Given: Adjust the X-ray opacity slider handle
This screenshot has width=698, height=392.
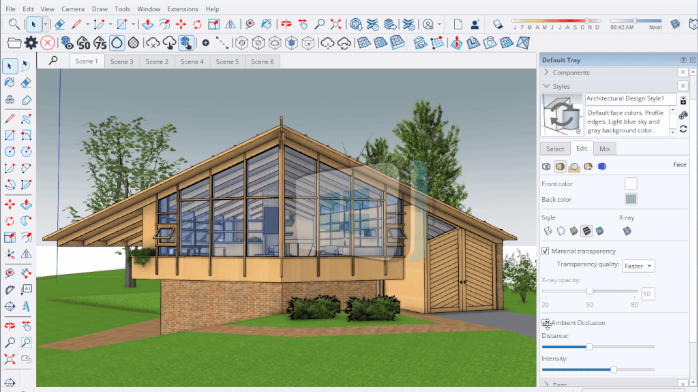Looking at the screenshot, I should click(589, 291).
